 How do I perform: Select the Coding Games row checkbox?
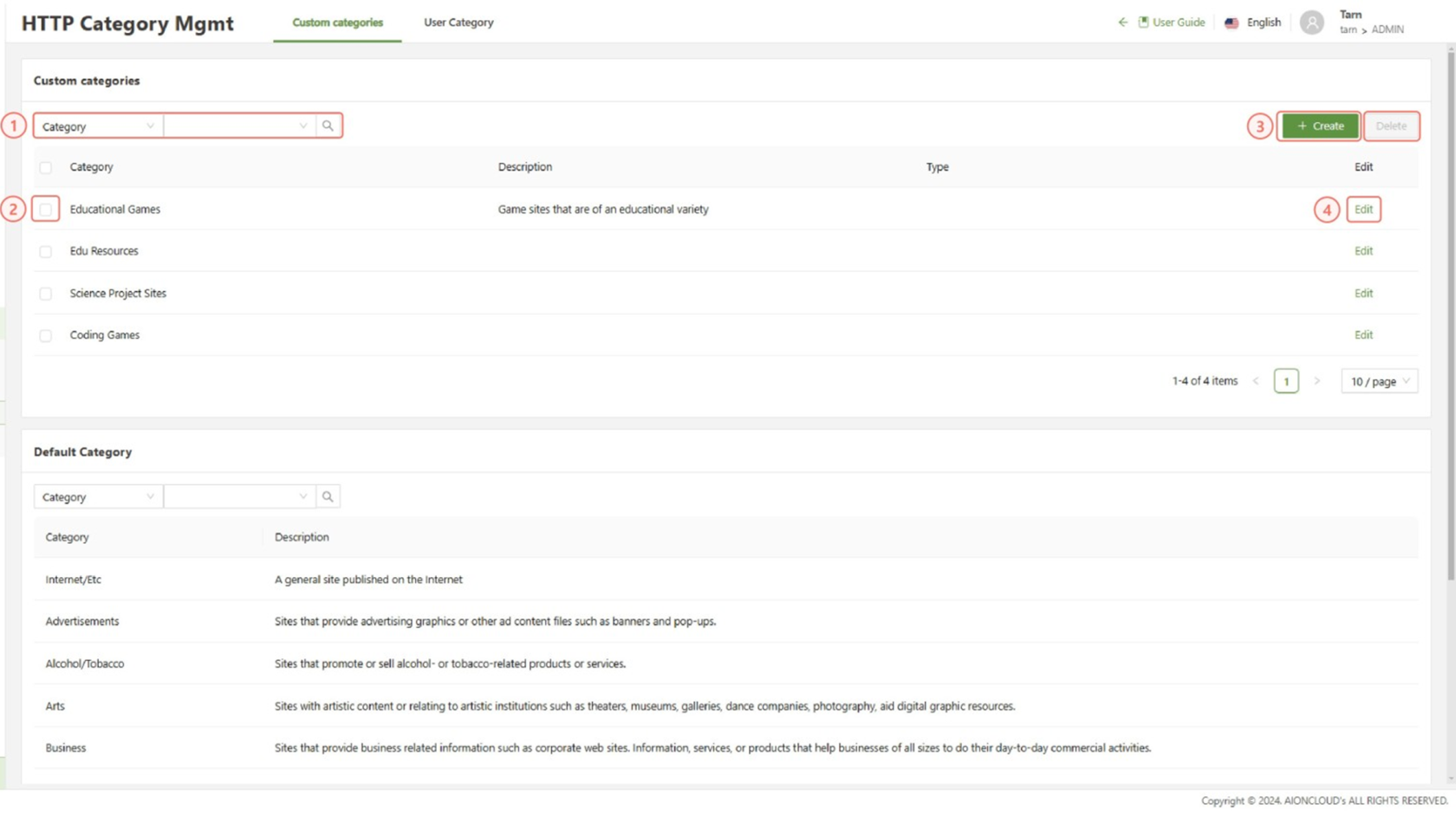point(46,335)
